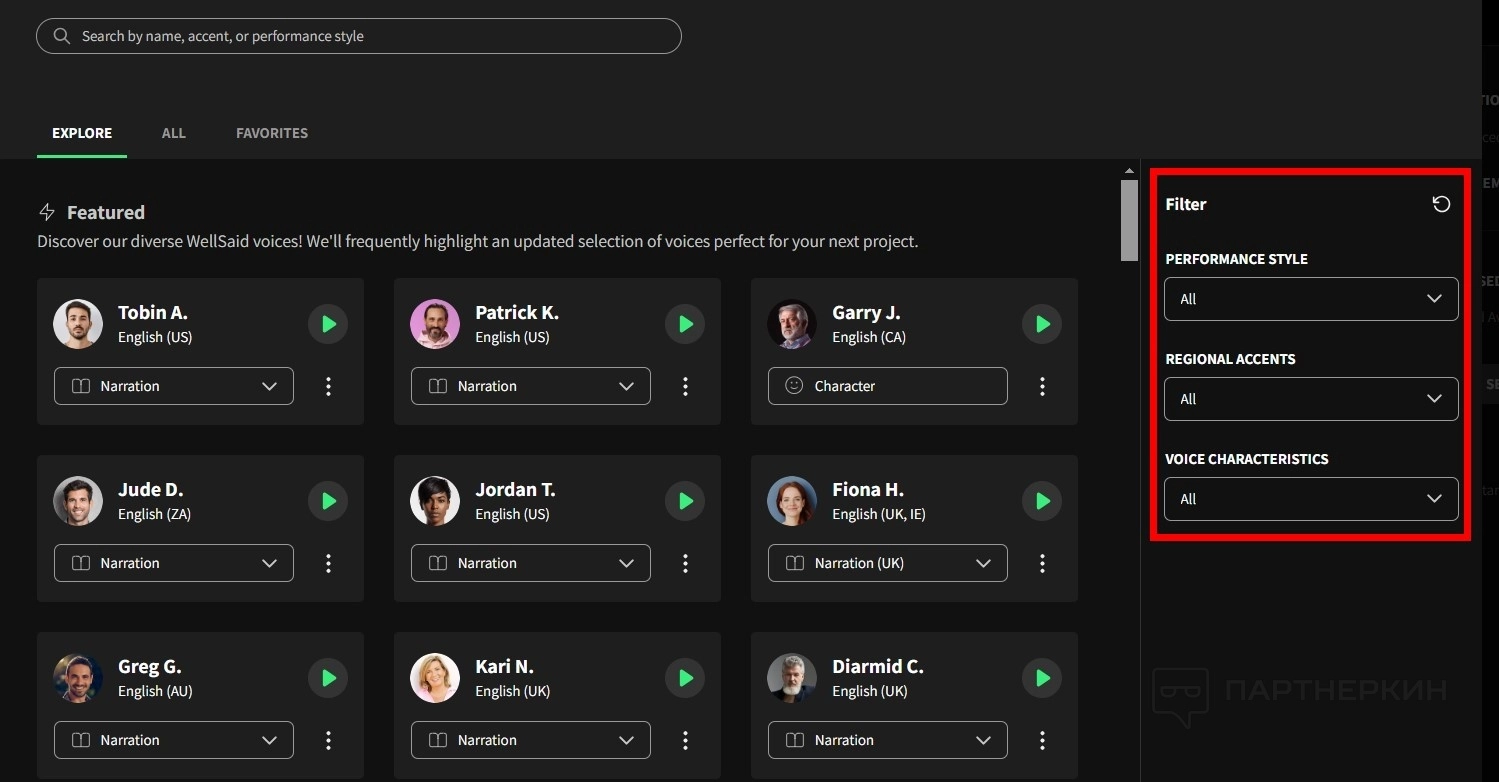Viewport: 1499px width, 782px height.
Task: Open more options for Jordan T.
Action: click(x=685, y=563)
